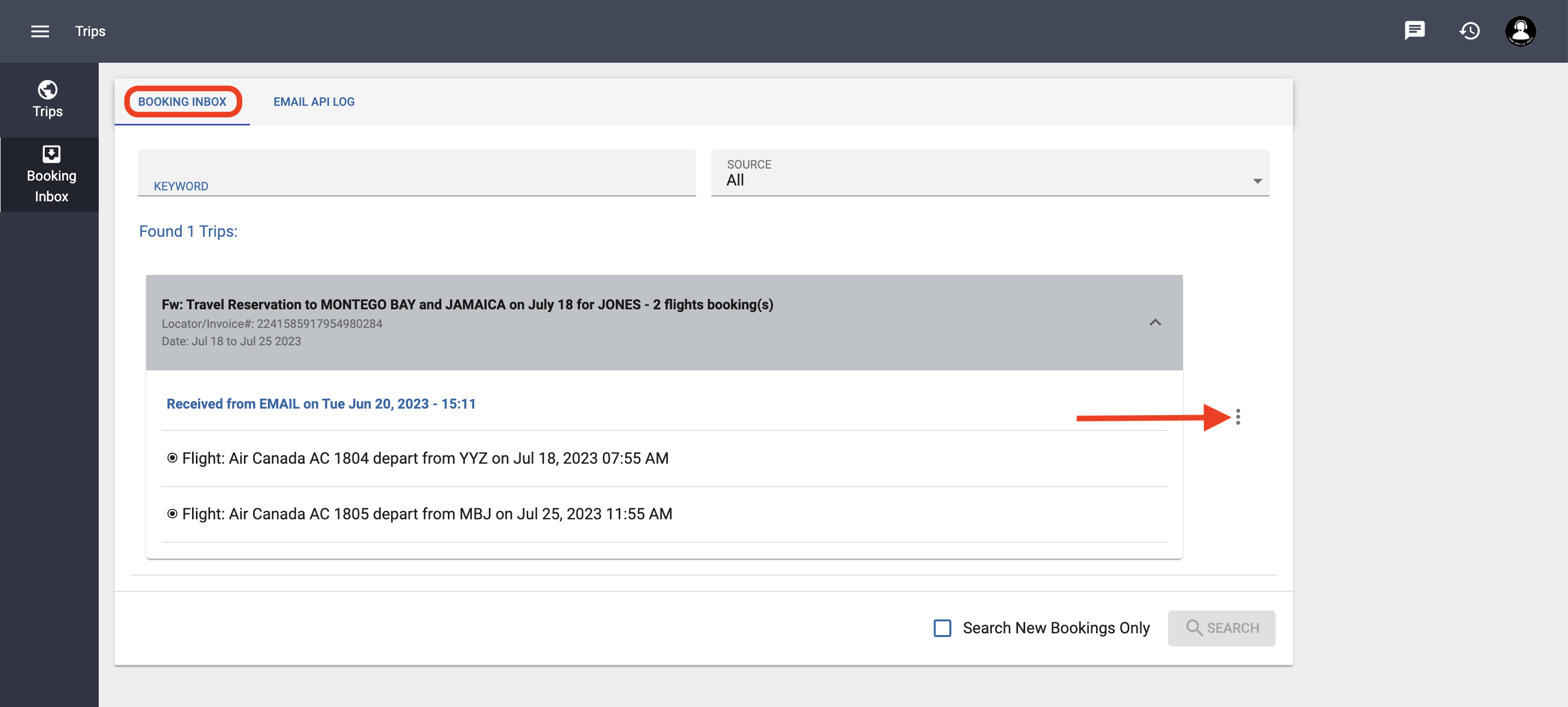
Task: Click the AC 1804 flight from YYZ row
Action: coord(663,458)
